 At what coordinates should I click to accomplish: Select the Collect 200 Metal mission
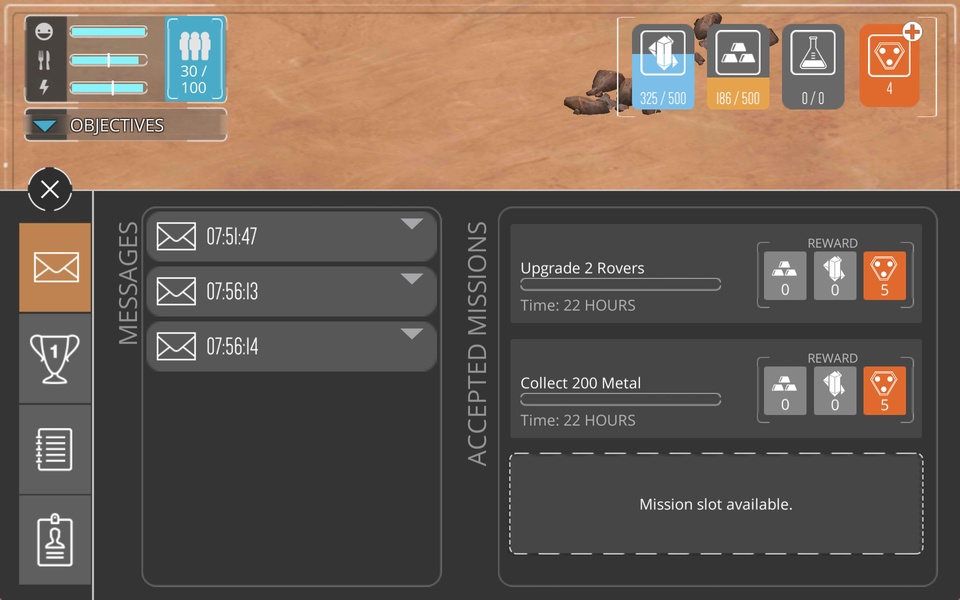click(x=716, y=389)
